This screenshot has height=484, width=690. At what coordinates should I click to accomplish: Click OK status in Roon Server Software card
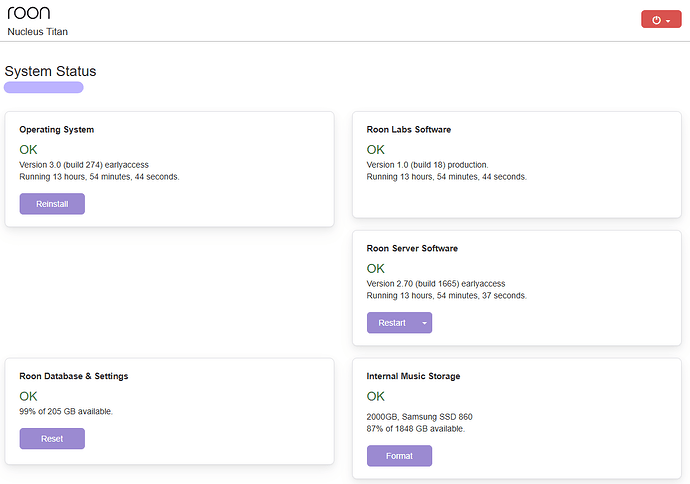pos(375,268)
